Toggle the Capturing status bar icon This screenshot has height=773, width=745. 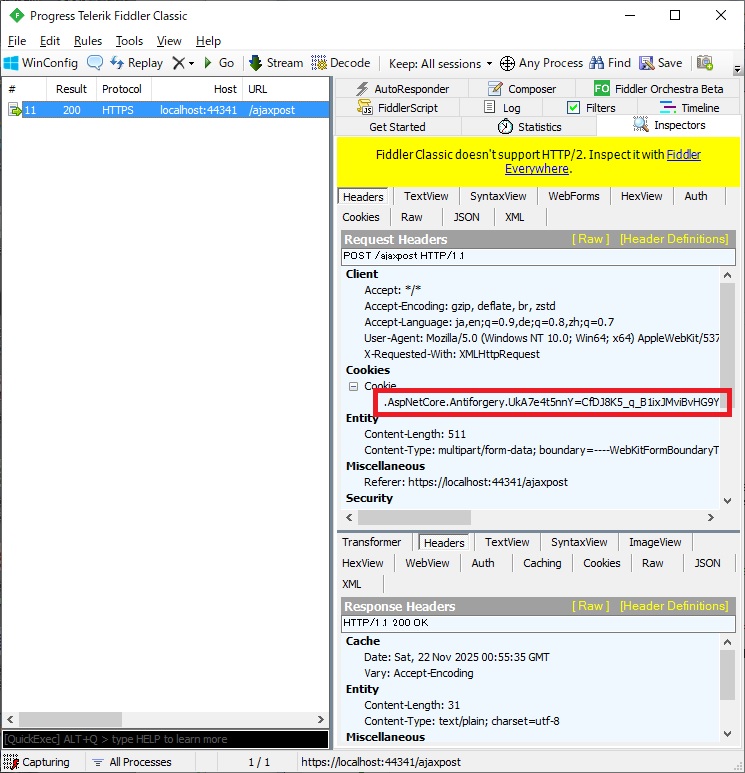pos(11,762)
